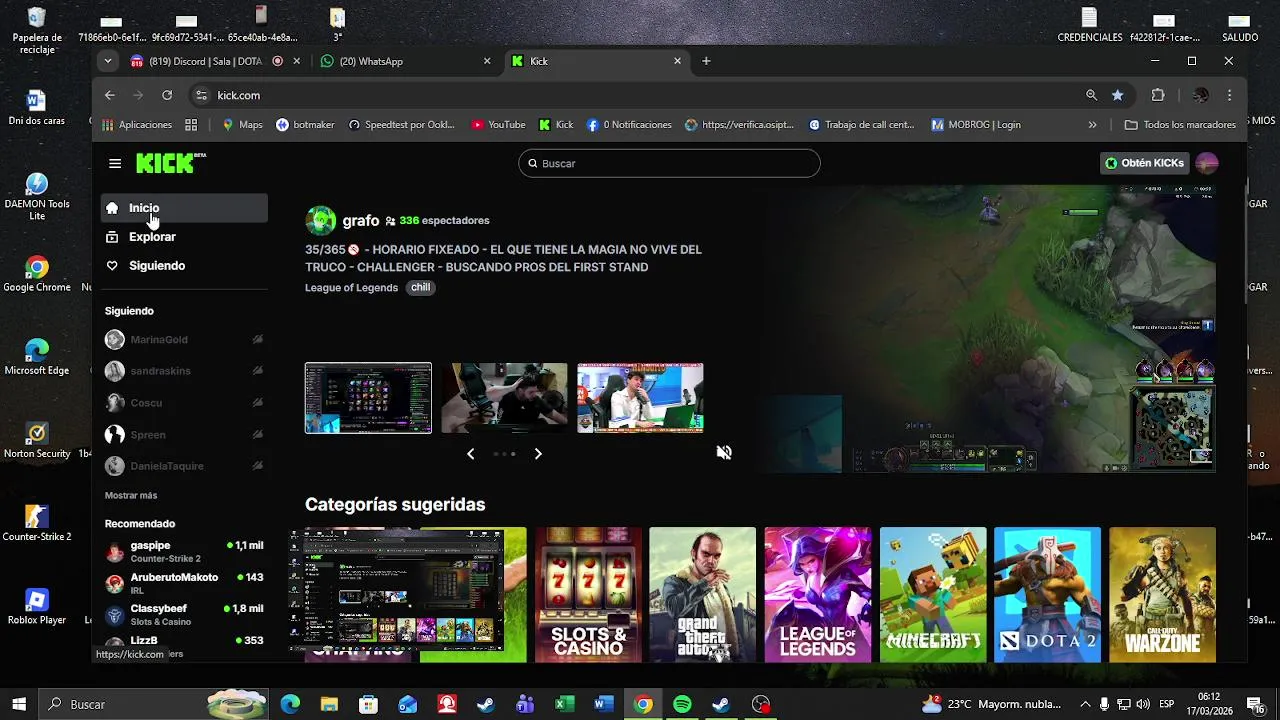Open Microsoft Teams from the taskbar
The width and height of the screenshot is (1280, 720).
(x=525, y=704)
